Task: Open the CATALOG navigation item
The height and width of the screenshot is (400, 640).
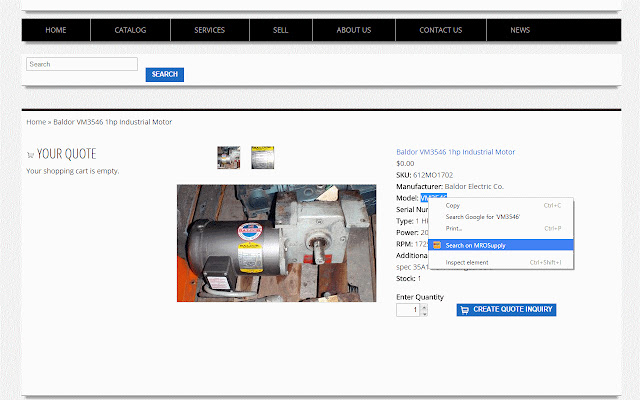Action: click(x=130, y=30)
